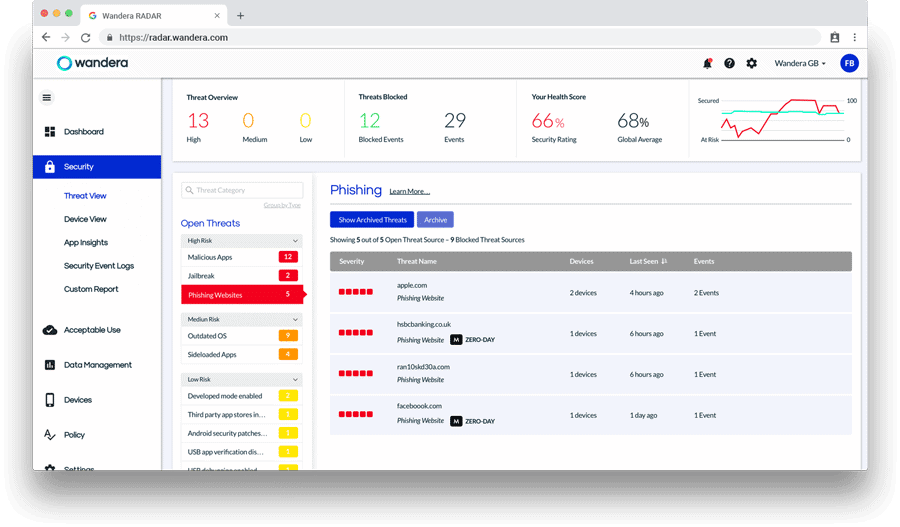Click the Wandera logo
This screenshot has height=527, width=900.
(92, 63)
